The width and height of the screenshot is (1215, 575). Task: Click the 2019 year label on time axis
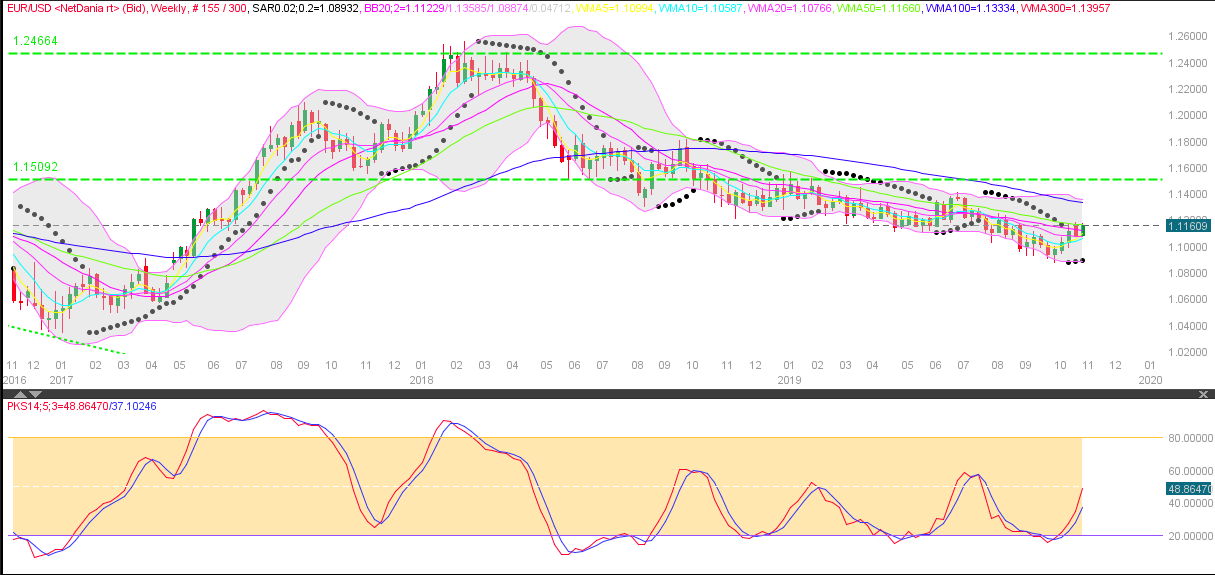tap(788, 379)
